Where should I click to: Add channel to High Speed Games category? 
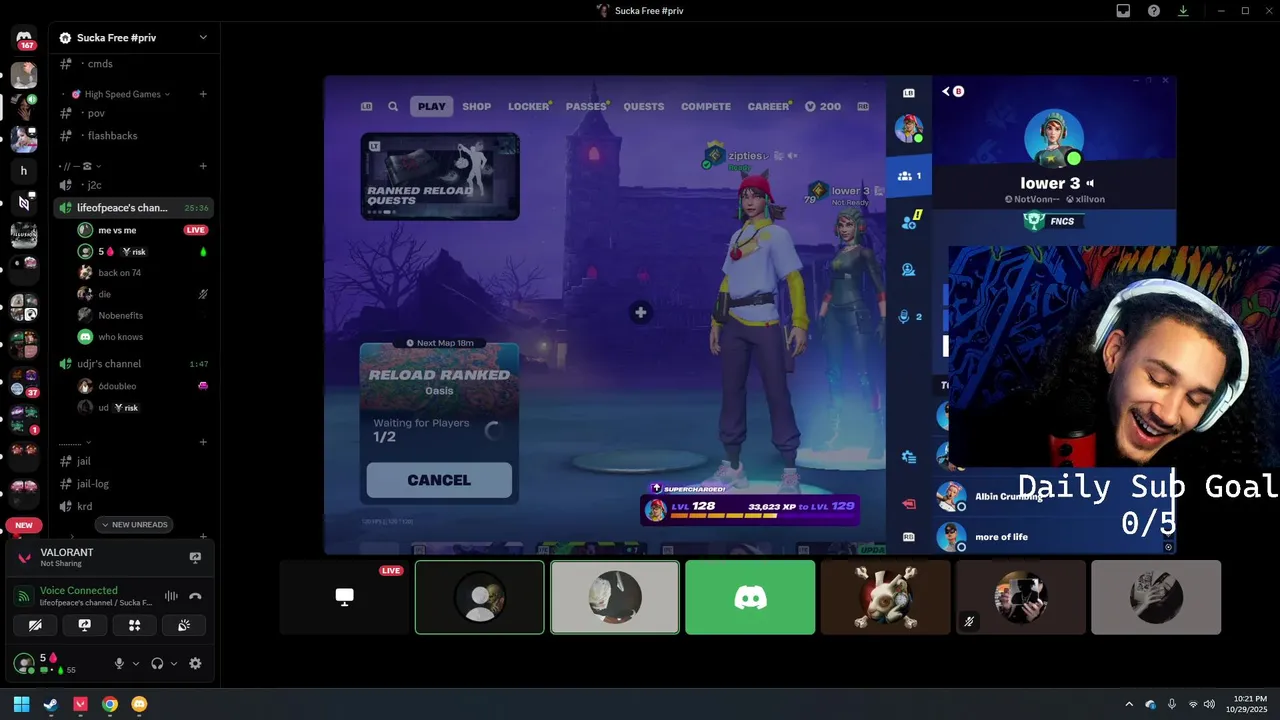pos(203,94)
